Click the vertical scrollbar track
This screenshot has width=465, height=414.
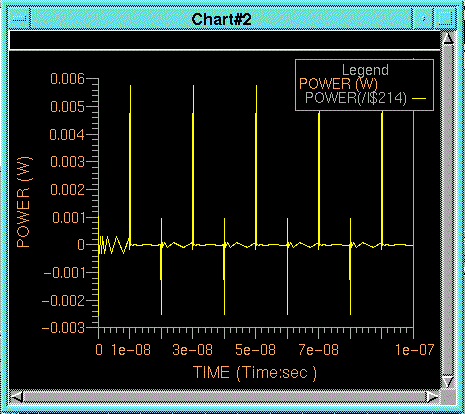pos(448,210)
